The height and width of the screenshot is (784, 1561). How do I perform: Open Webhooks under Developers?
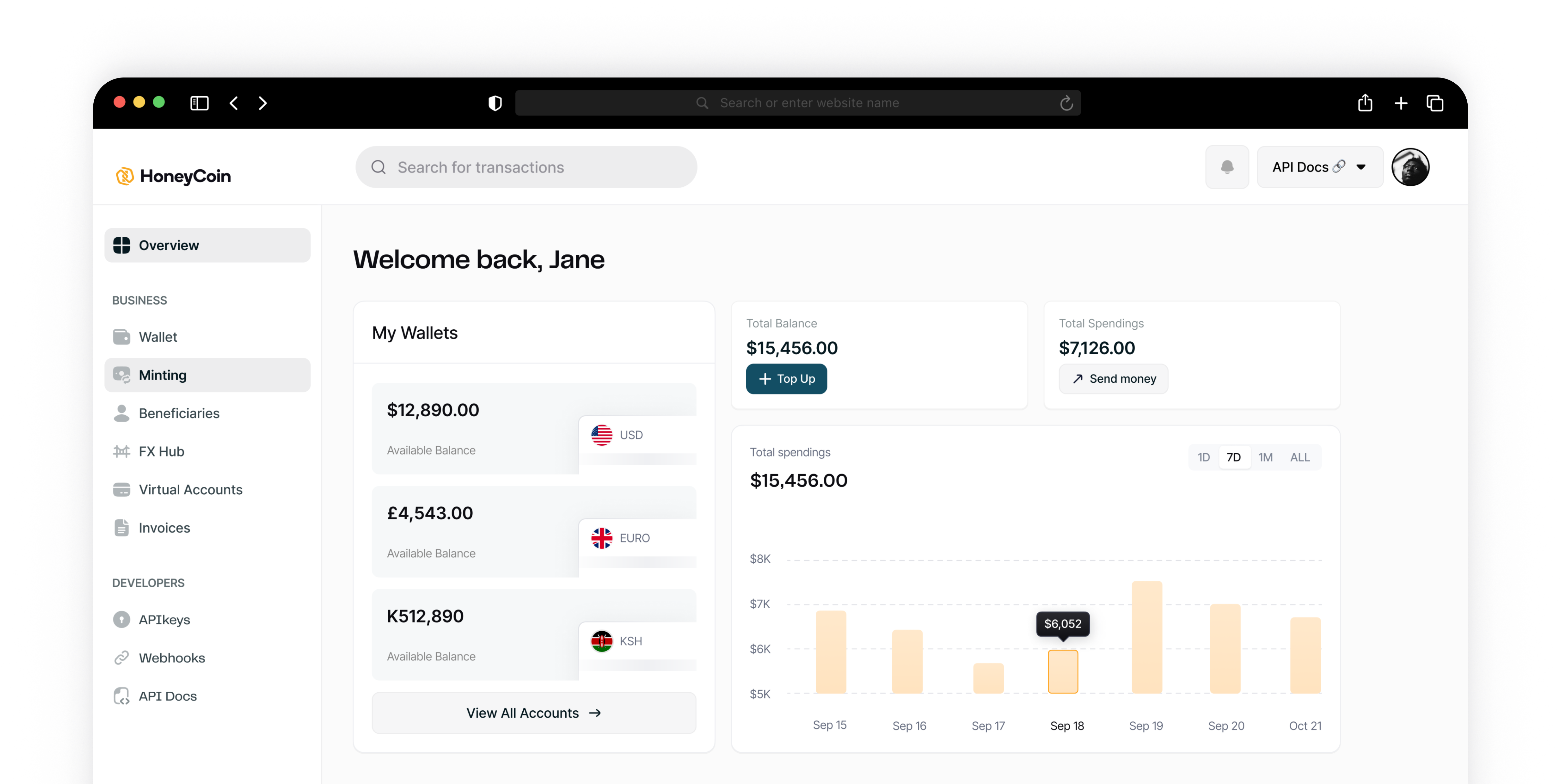point(207,657)
